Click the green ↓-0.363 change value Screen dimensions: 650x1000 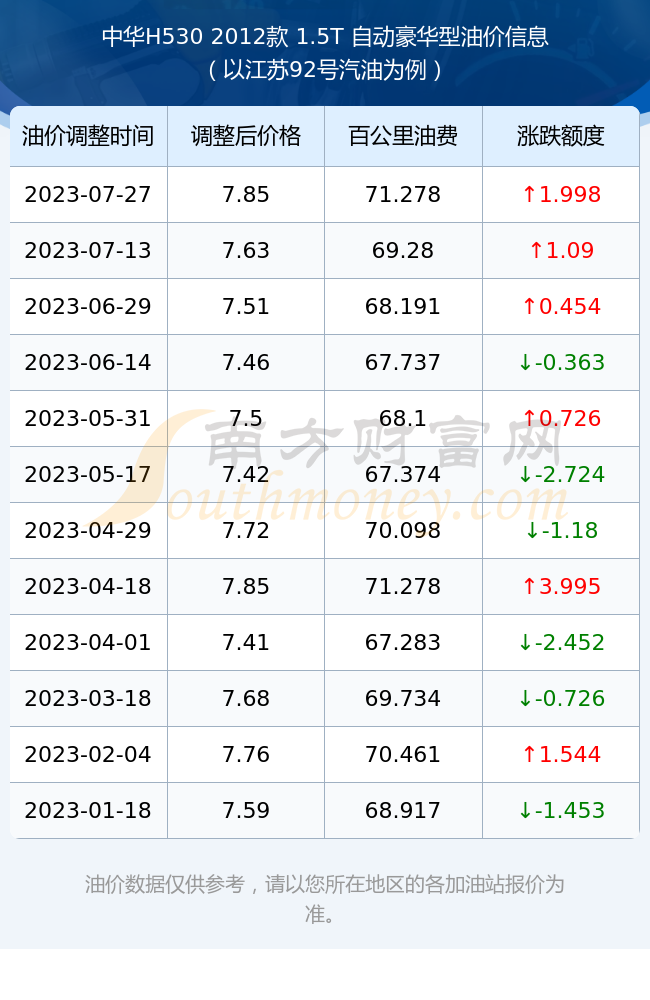pyautogui.click(x=561, y=362)
